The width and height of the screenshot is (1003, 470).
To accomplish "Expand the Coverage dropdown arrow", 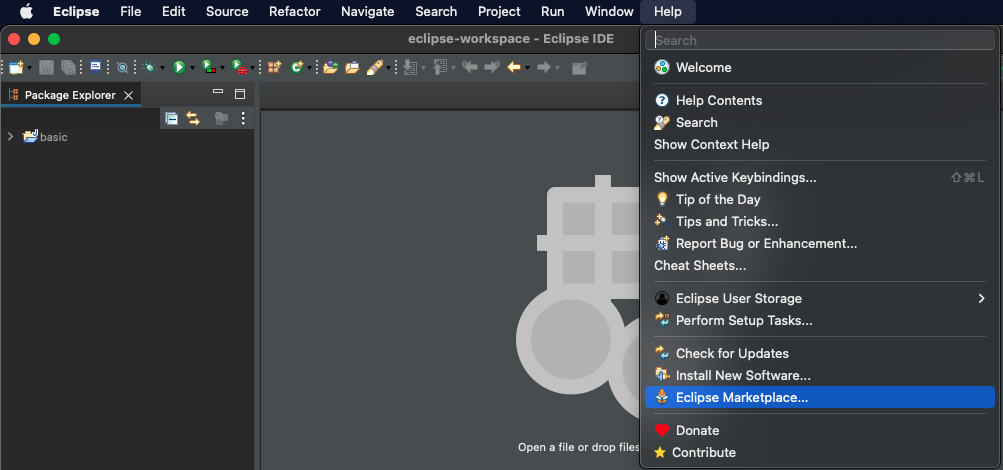I will pos(222,68).
